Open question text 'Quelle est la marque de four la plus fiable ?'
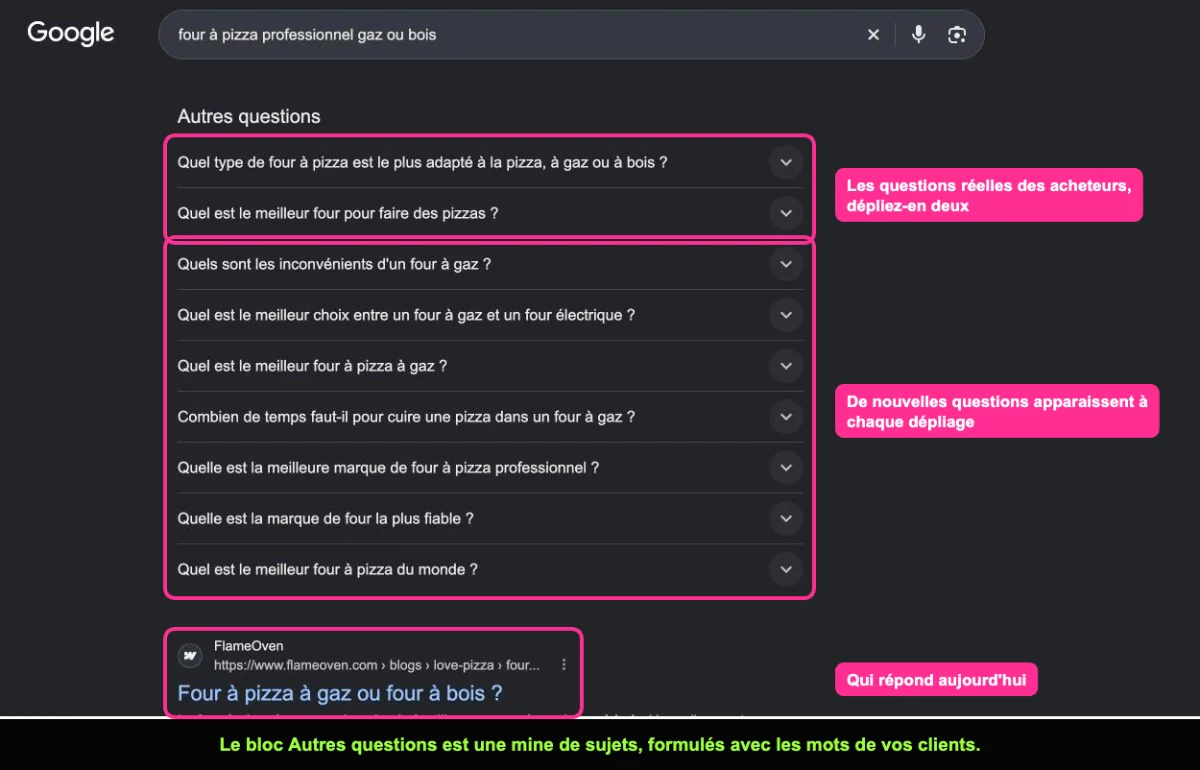Screen dimensions: 1200x770 (x=325, y=519)
